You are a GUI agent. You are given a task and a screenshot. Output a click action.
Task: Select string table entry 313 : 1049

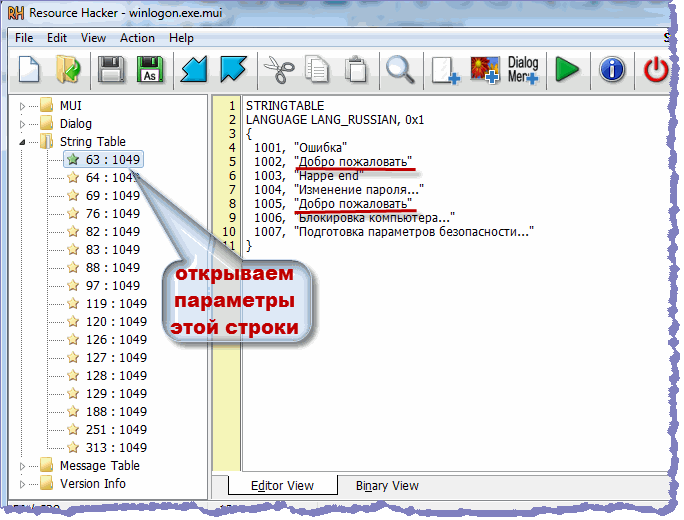(x=116, y=448)
